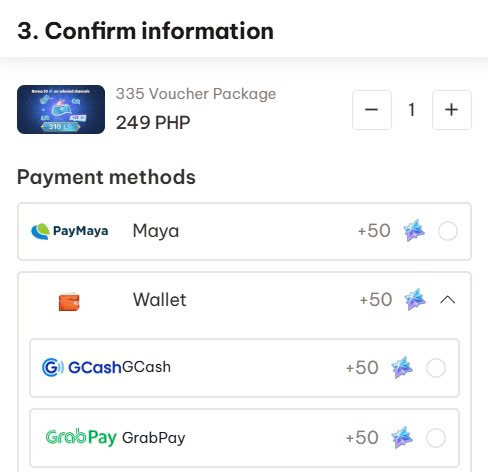Select the GCash radio button
This screenshot has width=488, height=472.
pyautogui.click(x=436, y=368)
